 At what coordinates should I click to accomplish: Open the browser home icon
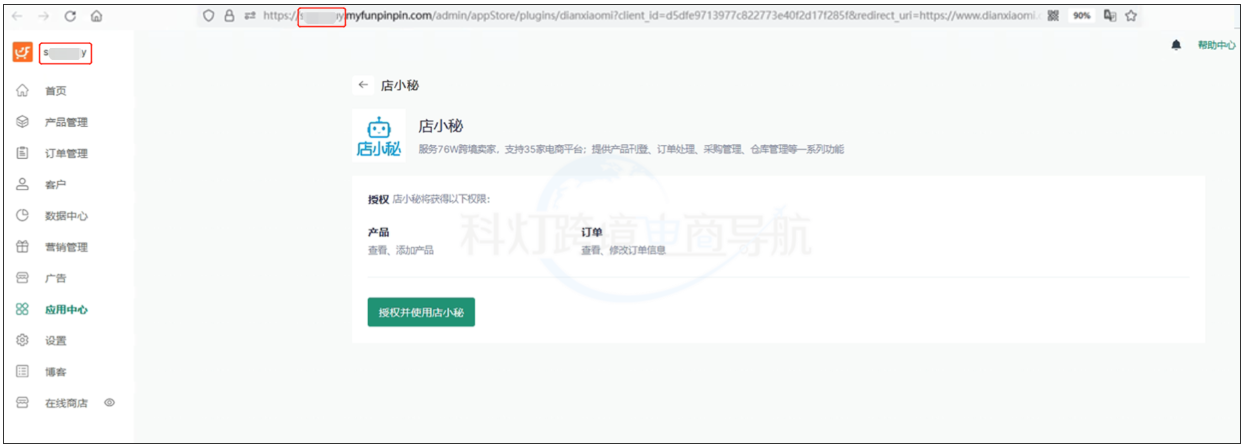tap(96, 16)
